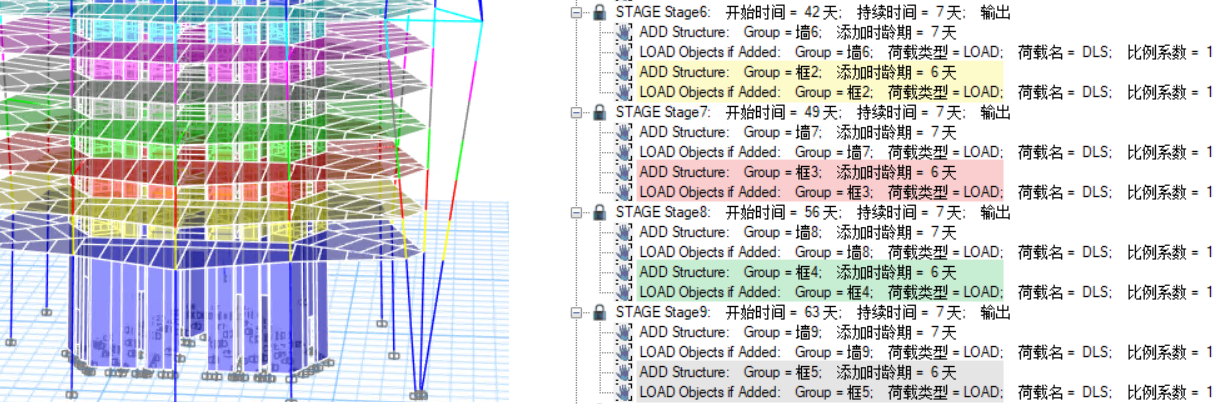The image size is (1220, 404).
Task: Collapse the STAGE Stage7 tree node
Action: pyautogui.click(x=576, y=113)
